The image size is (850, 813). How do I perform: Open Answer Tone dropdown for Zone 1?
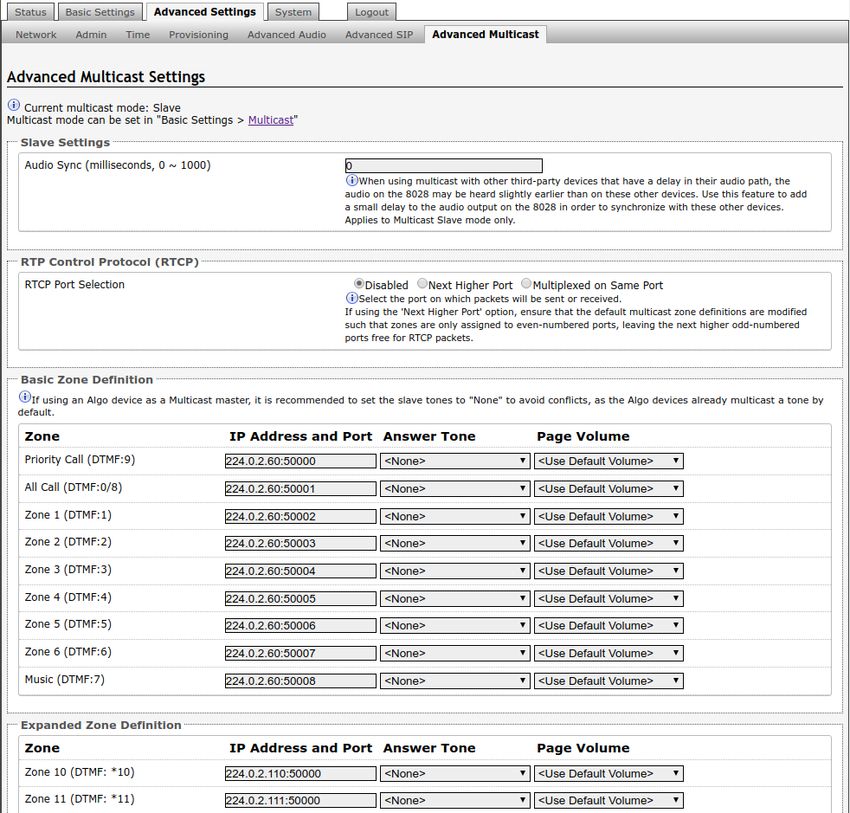(x=455, y=517)
